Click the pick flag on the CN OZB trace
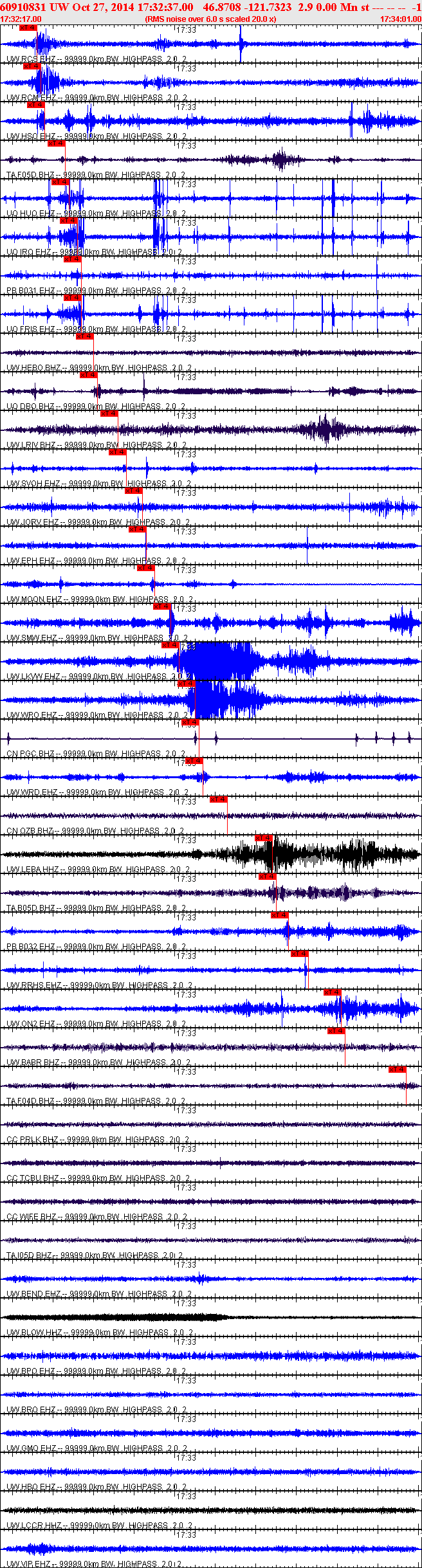This screenshot has height=1568, width=422. click(219, 799)
